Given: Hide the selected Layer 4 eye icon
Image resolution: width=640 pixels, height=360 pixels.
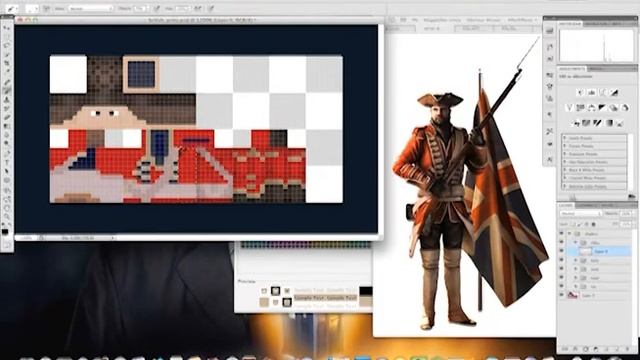Looking at the screenshot, I should [562, 251].
